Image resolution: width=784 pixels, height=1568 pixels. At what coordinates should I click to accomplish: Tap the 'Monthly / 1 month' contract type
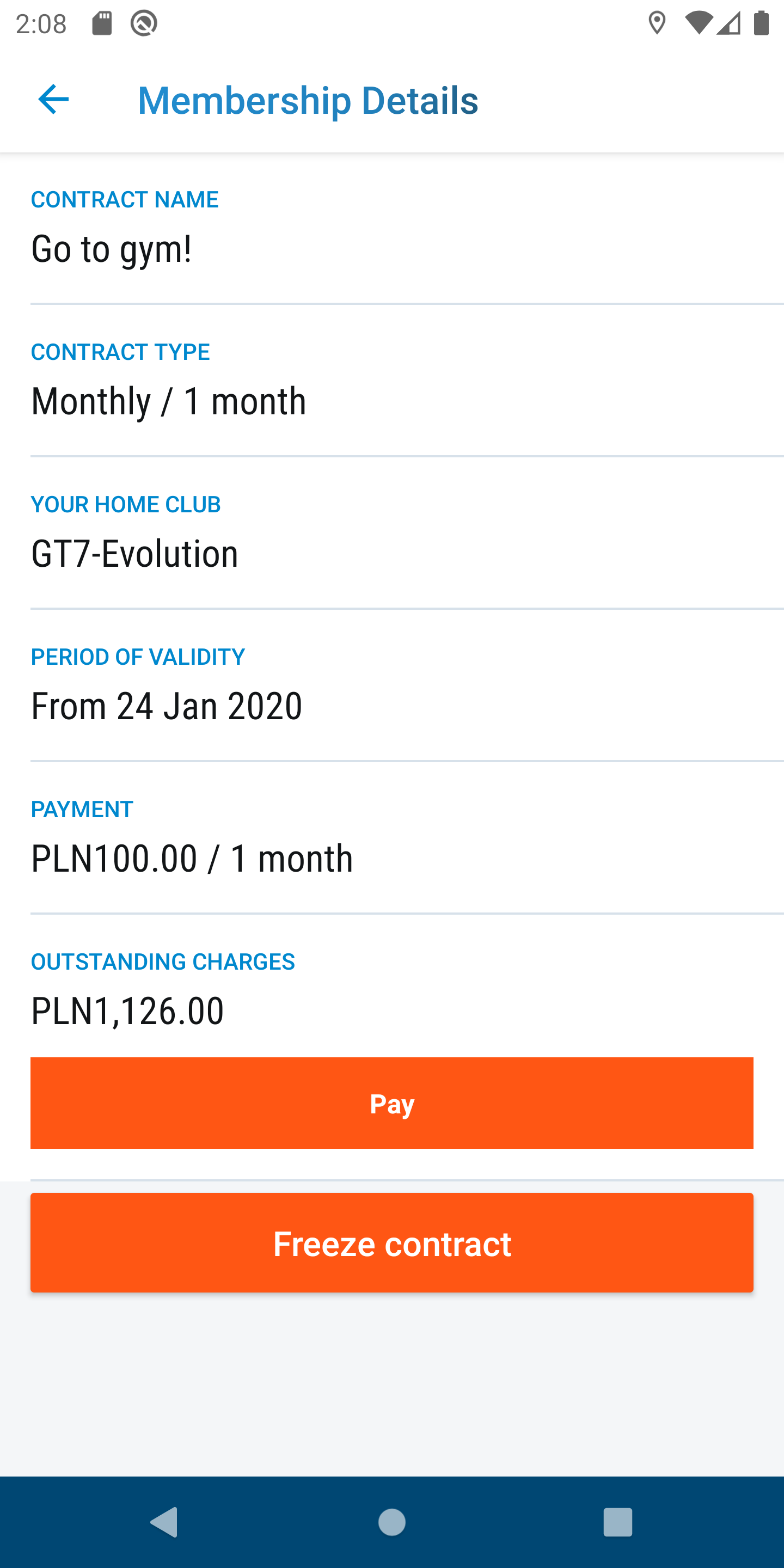click(169, 402)
